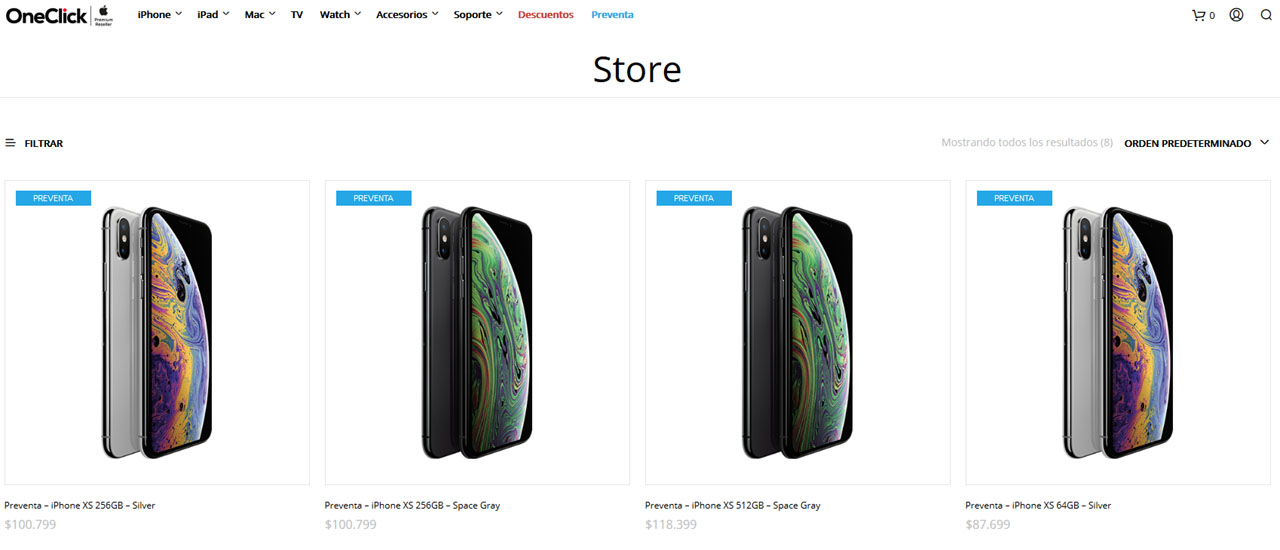1280x550 pixels.
Task: Expand the Mac menu dropdown
Action: point(260,15)
